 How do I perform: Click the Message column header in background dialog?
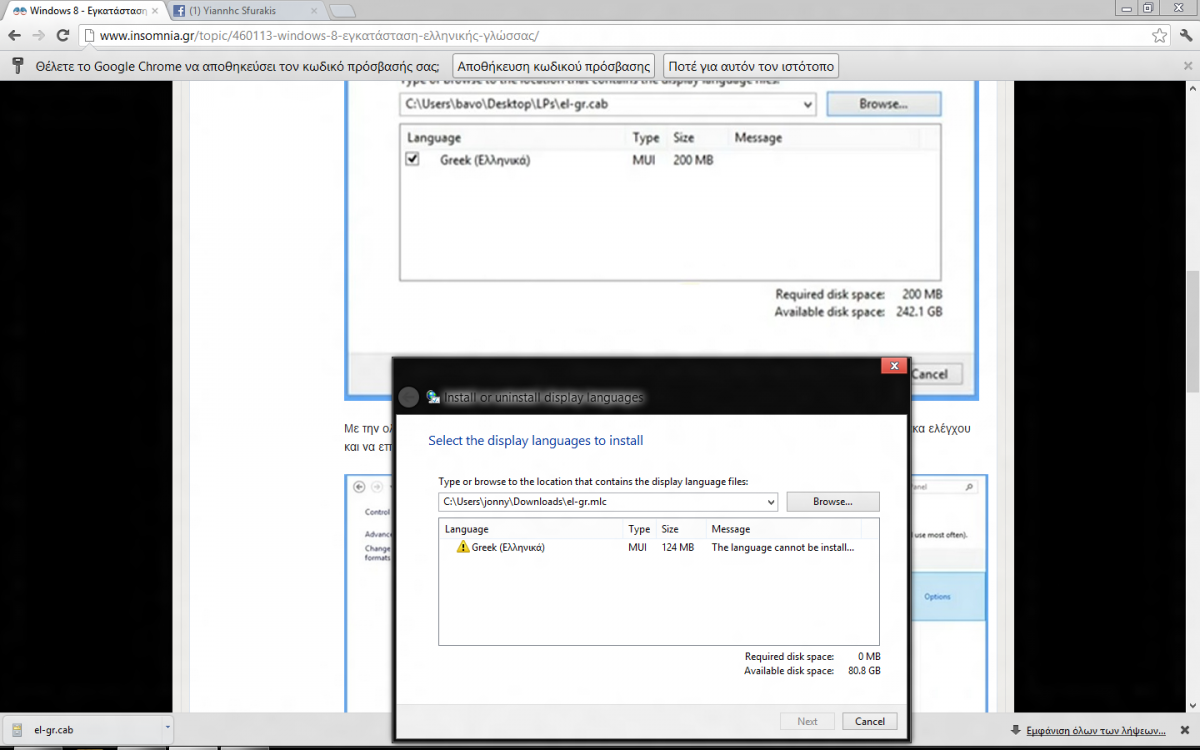click(x=758, y=138)
